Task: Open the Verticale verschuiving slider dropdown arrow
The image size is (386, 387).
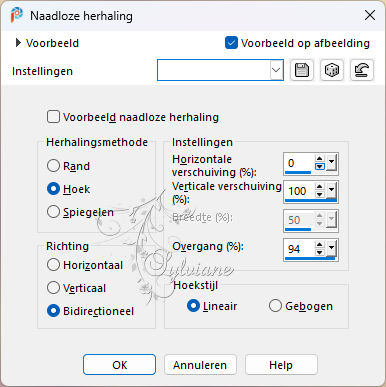Action: click(x=331, y=190)
